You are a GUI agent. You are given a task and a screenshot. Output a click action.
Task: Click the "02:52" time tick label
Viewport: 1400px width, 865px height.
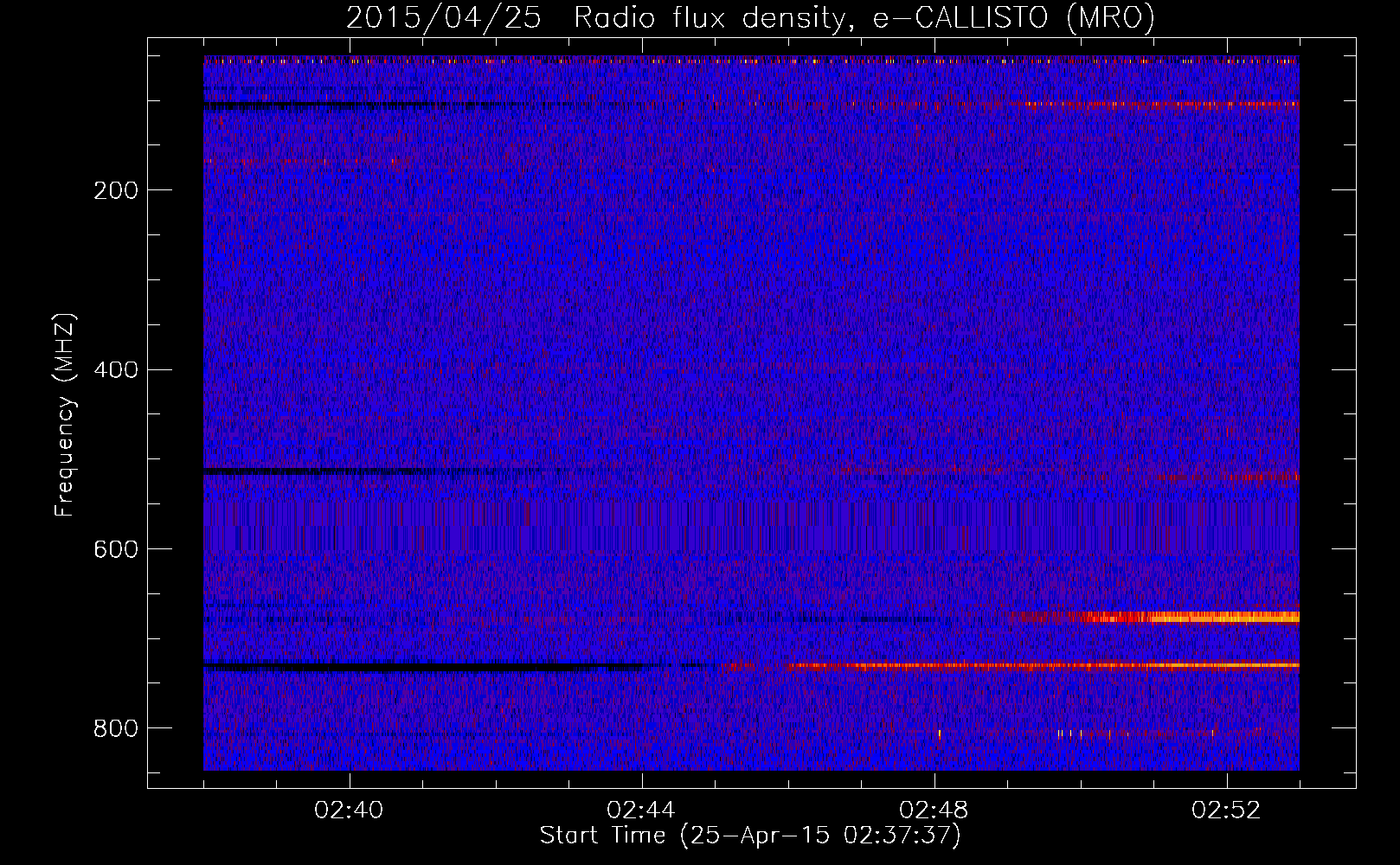click(1226, 811)
